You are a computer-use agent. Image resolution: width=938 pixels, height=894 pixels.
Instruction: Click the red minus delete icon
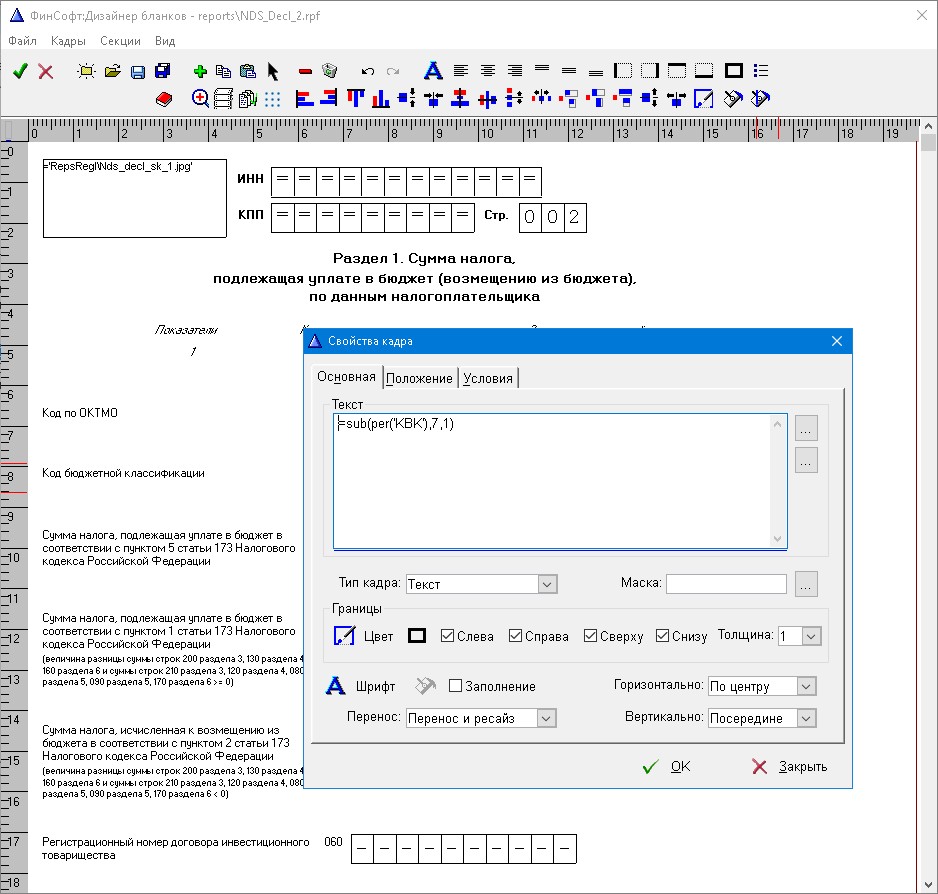pyautogui.click(x=305, y=71)
